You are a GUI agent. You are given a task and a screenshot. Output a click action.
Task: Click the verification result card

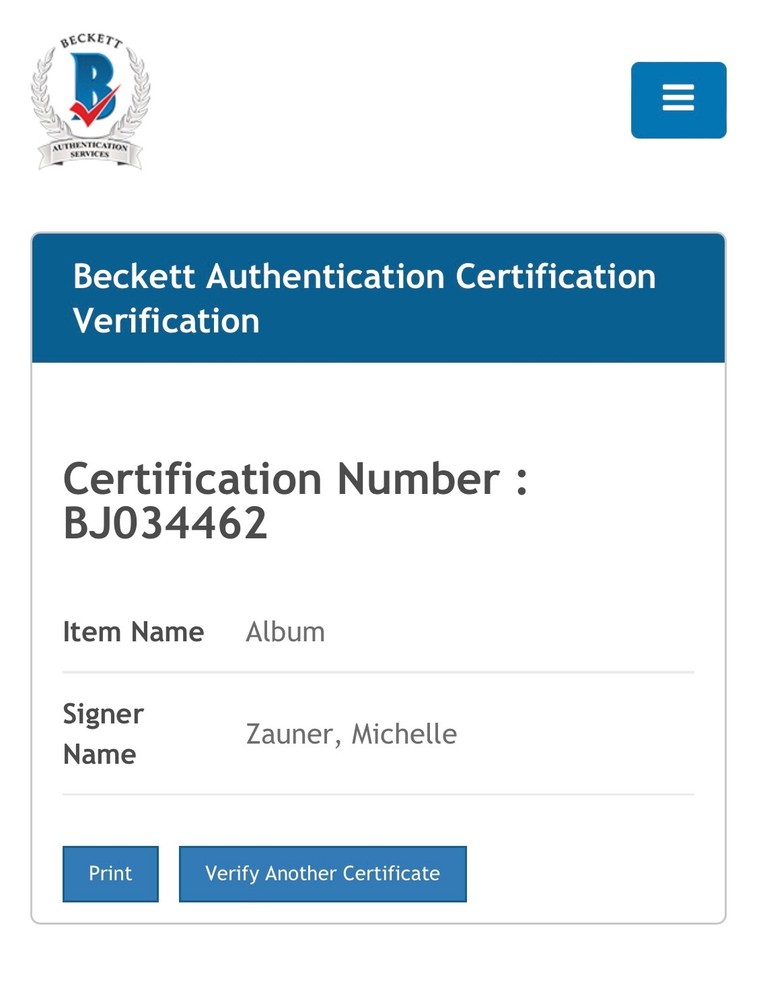(378, 575)
